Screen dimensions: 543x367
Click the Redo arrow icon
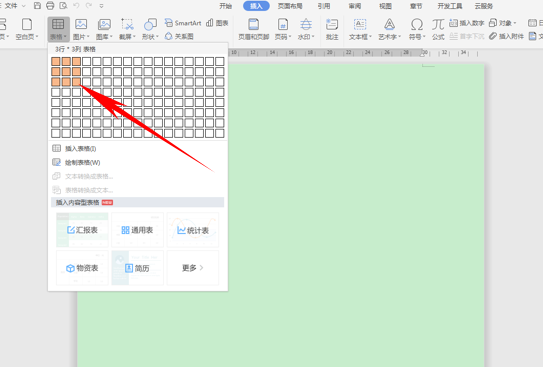point(89,6)
